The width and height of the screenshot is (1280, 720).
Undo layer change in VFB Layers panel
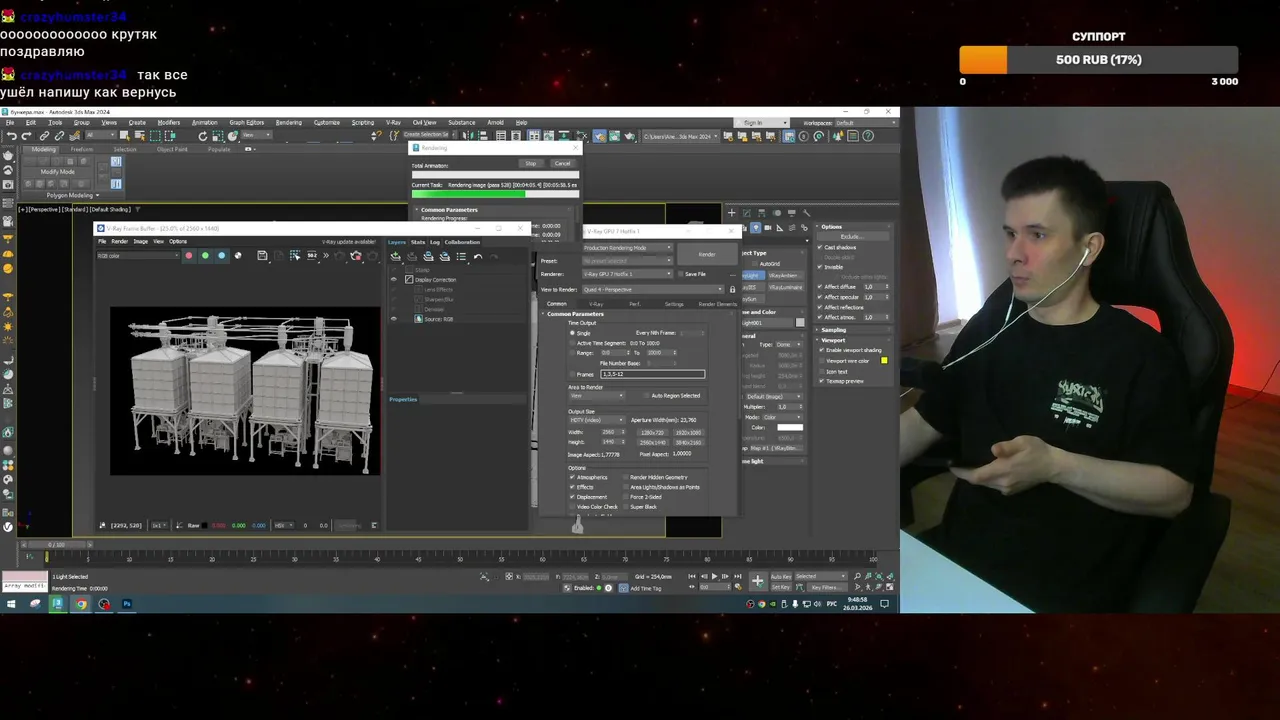(x=478, y=257)
